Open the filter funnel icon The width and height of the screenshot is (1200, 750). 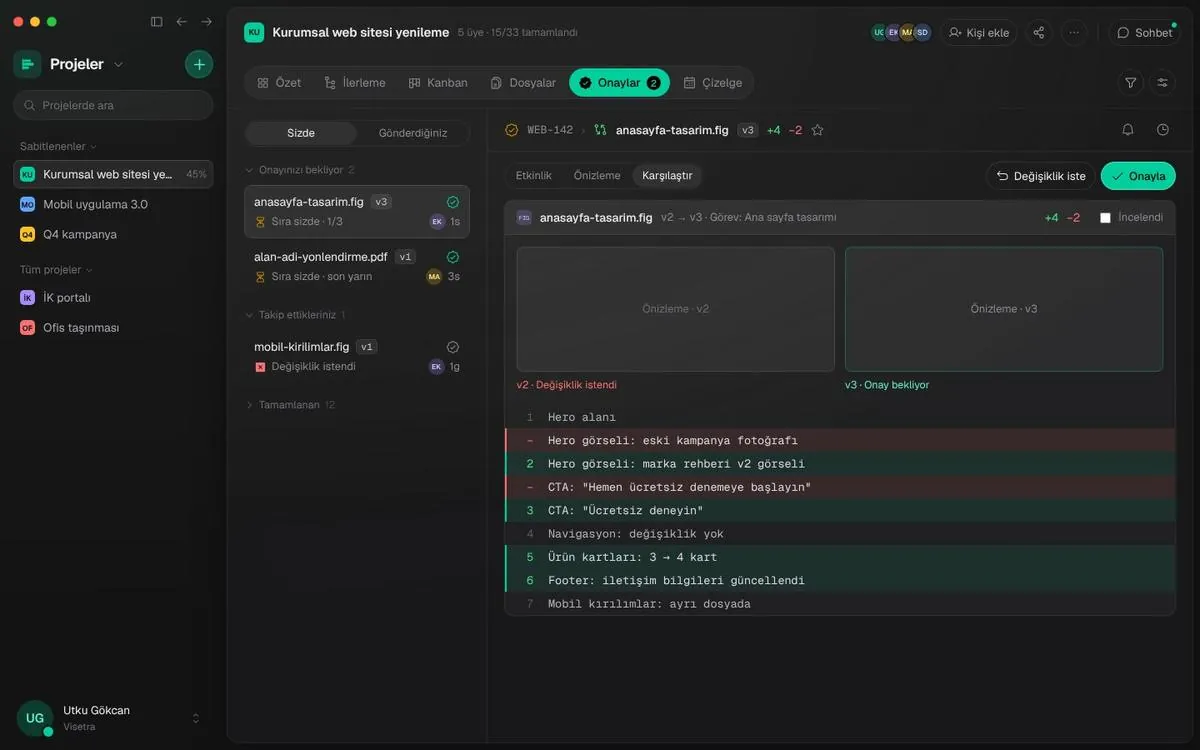[x=1131, y=83]
